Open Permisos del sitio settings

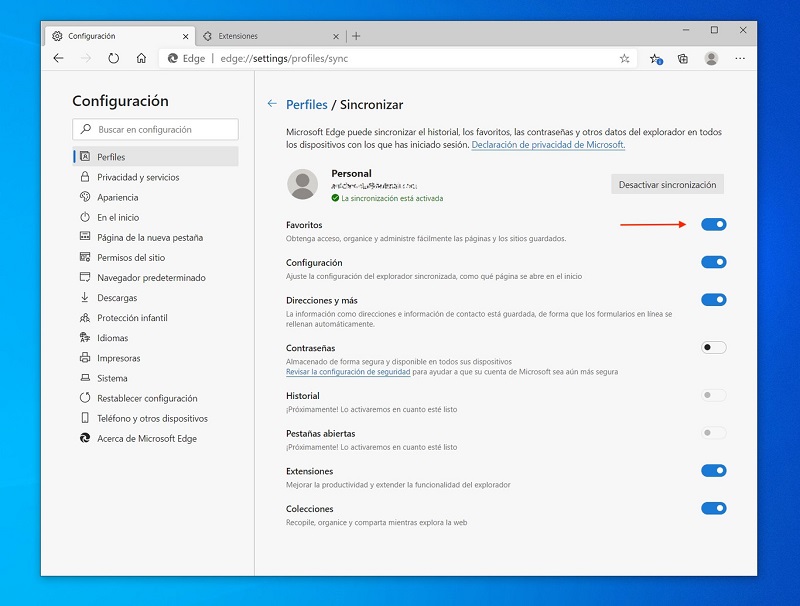coord(155,258)
